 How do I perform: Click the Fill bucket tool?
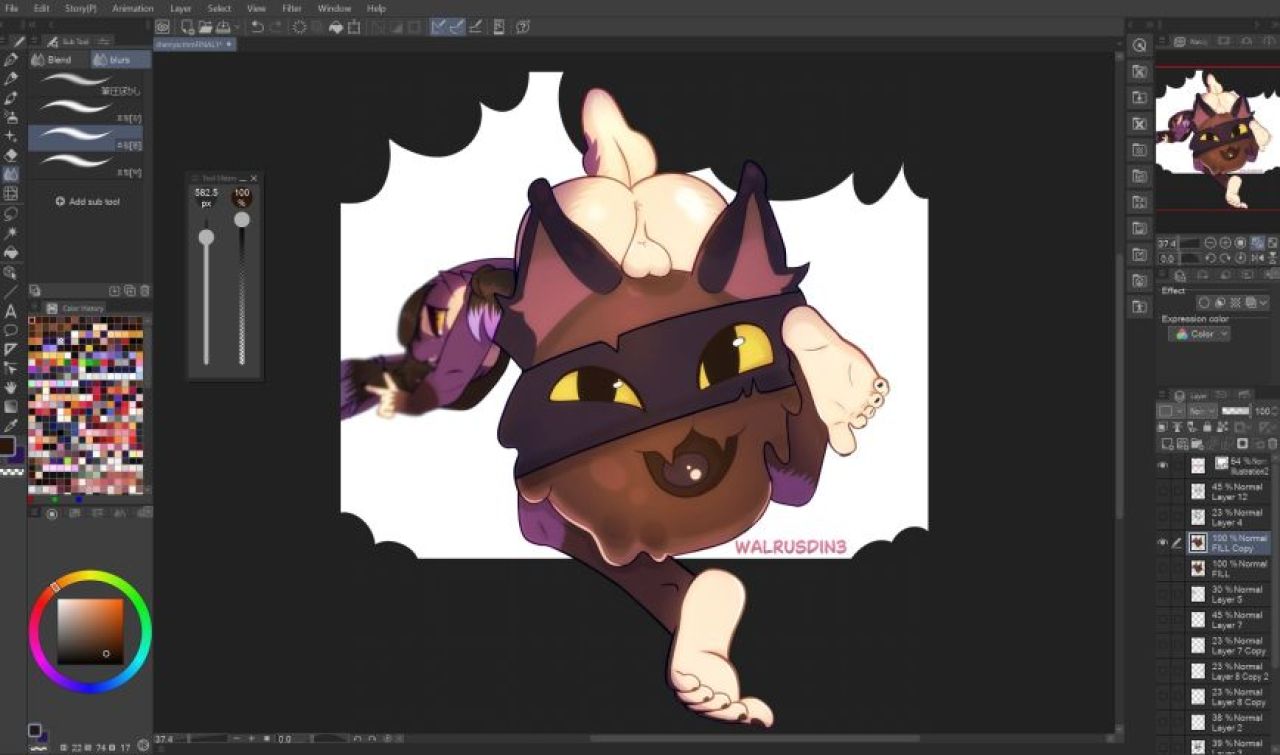(x=11, y=252)
